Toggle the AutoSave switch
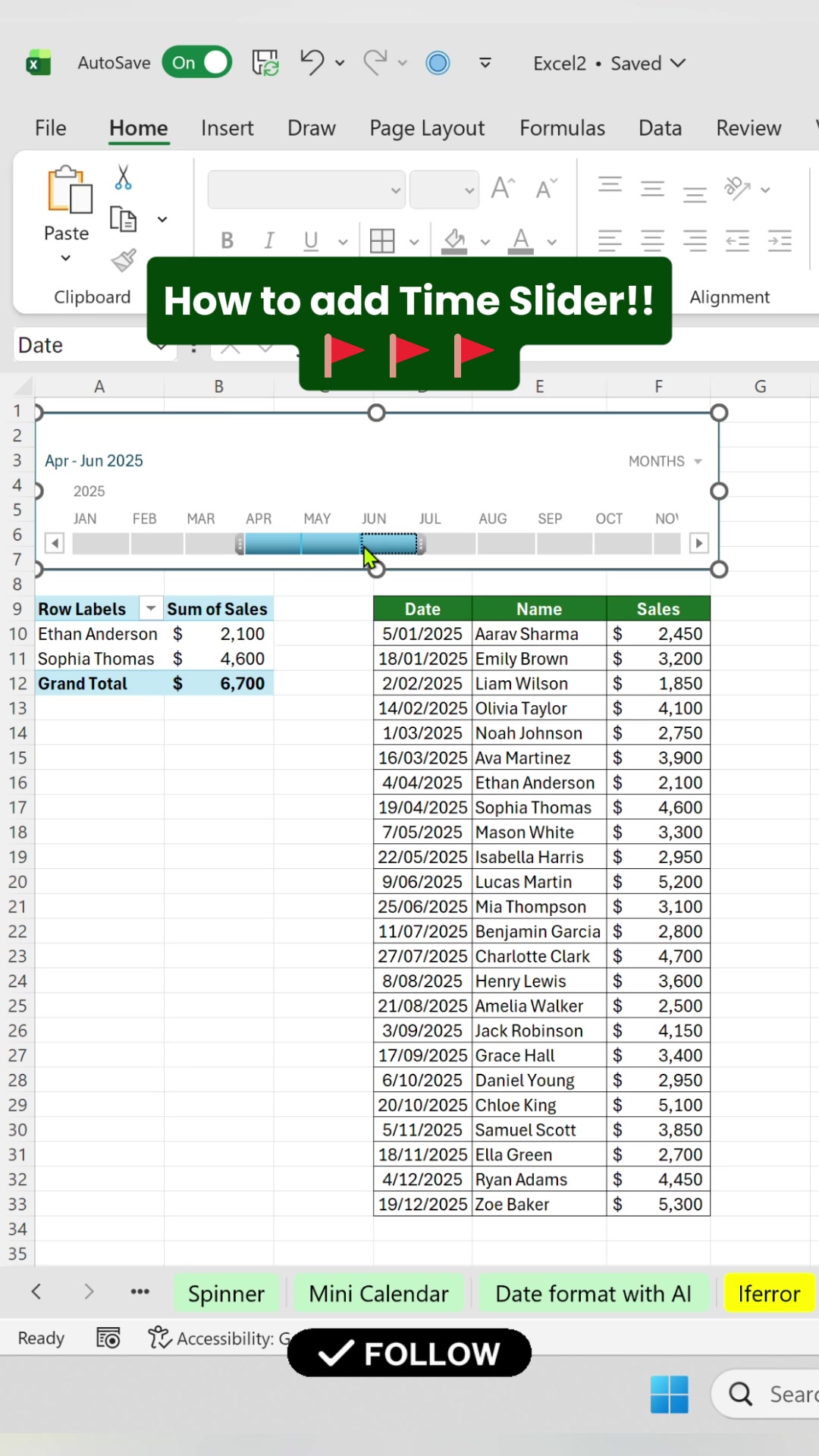The width and height of the screenshot is (819, 1456). (196, 62)
